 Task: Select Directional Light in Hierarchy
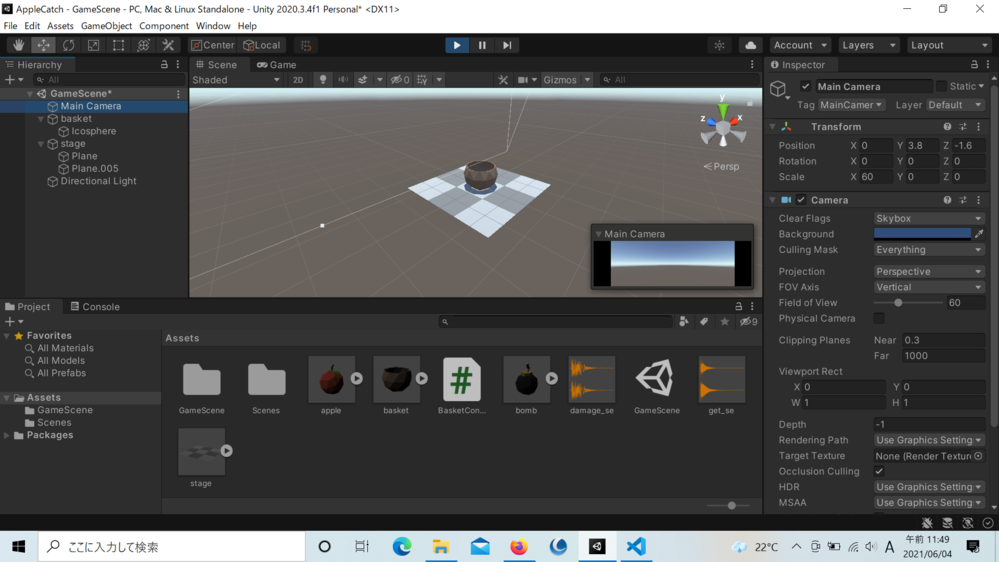click(x=98, y=181)
